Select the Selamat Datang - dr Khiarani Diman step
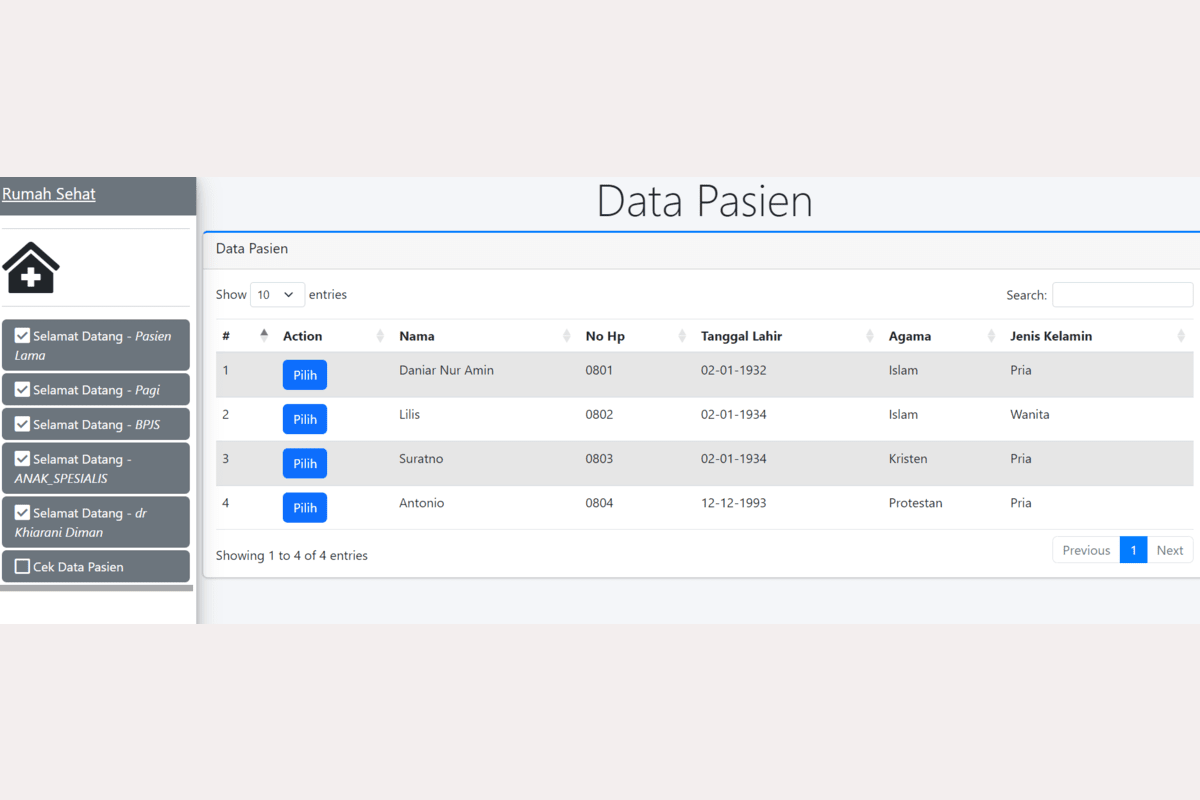Image resolution: width=1200 pixels, height=800 pixels. coord(95,522)
